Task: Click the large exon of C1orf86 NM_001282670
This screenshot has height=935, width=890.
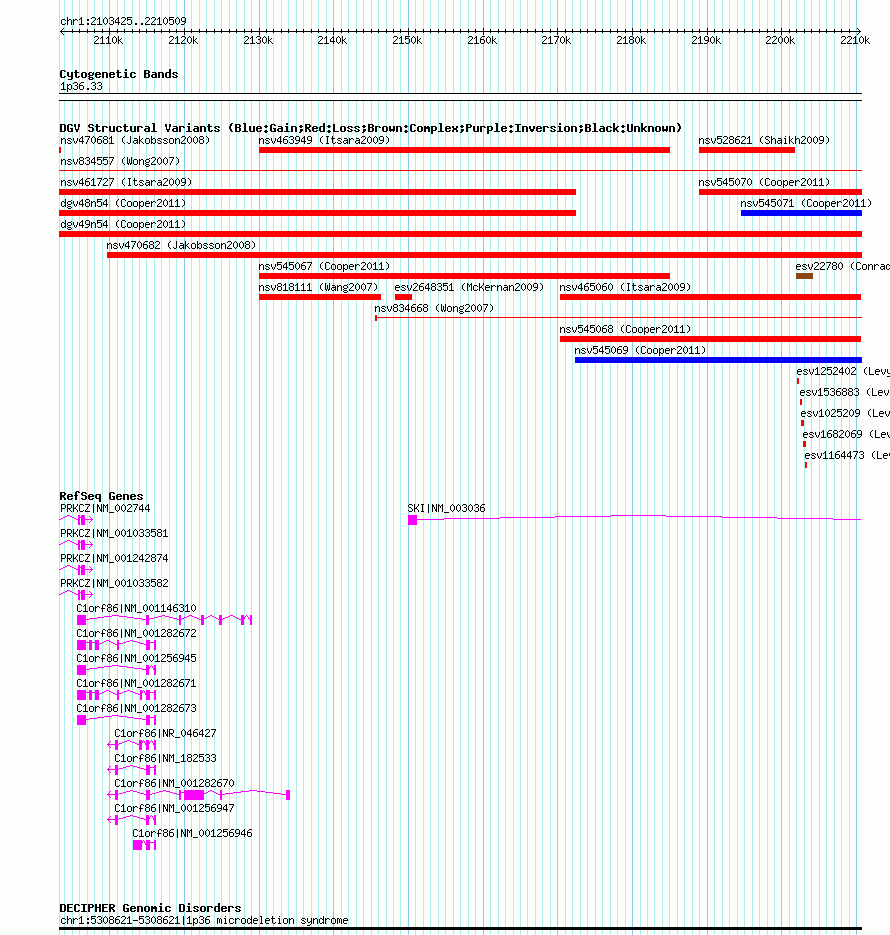Action: [x=194, y=795]
